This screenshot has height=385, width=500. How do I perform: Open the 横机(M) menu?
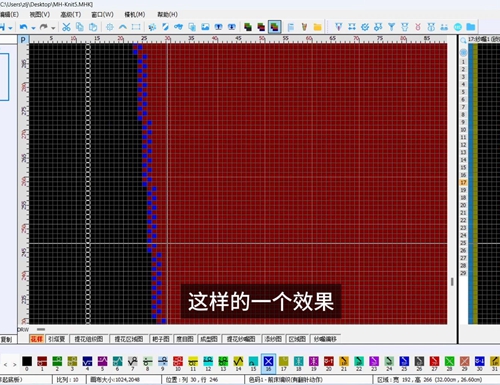(x=135, y=14)
